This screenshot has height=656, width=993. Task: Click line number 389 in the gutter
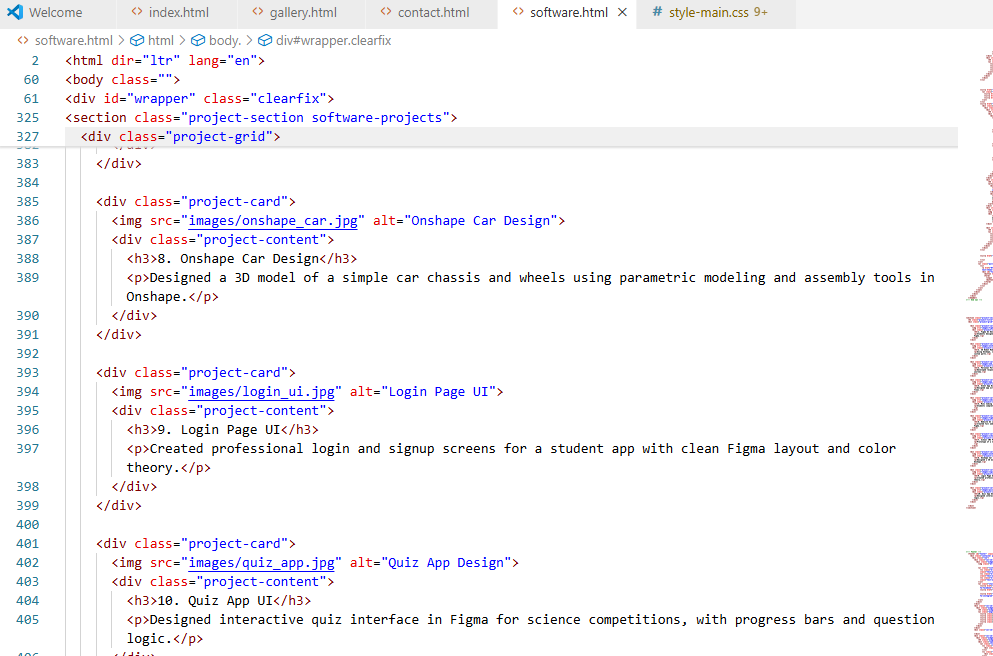pos(27,277)
